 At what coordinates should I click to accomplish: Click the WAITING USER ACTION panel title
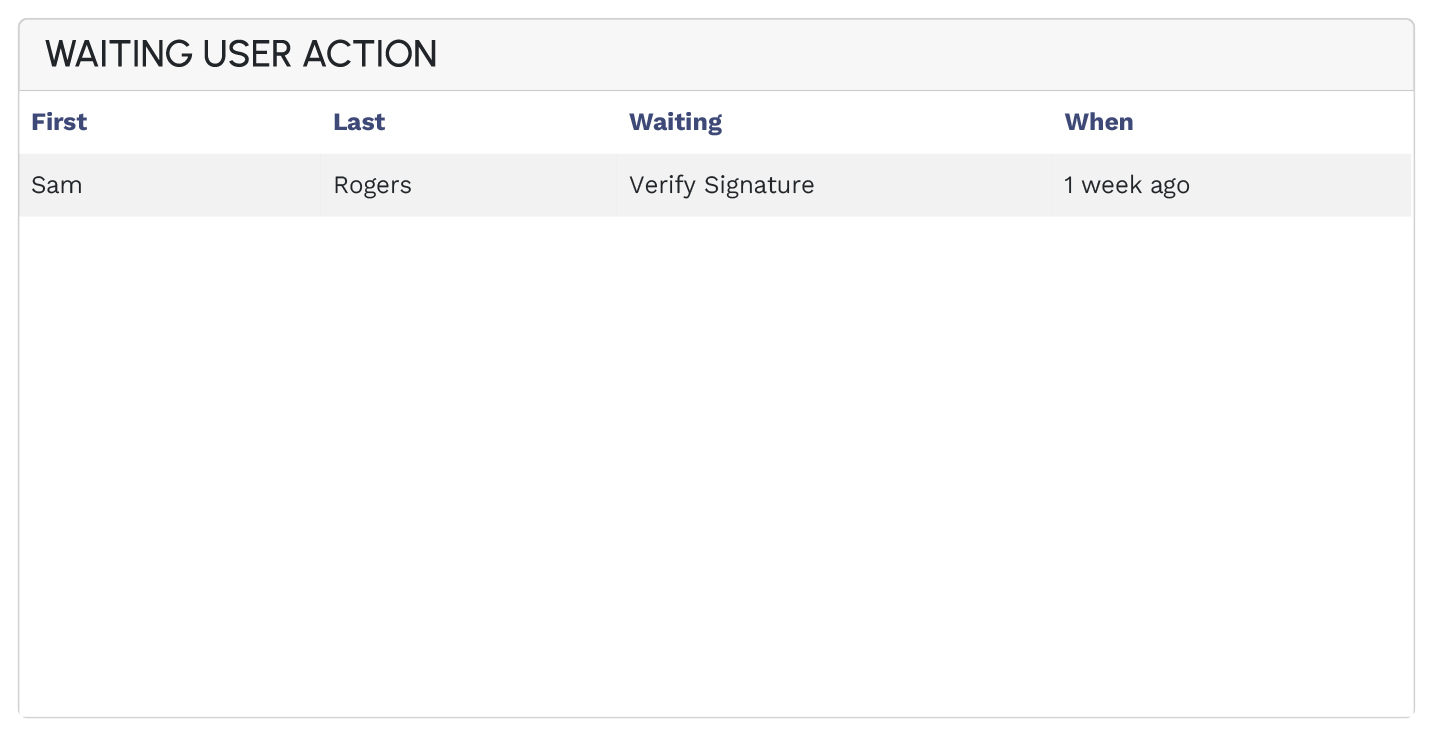coord(241,54)
